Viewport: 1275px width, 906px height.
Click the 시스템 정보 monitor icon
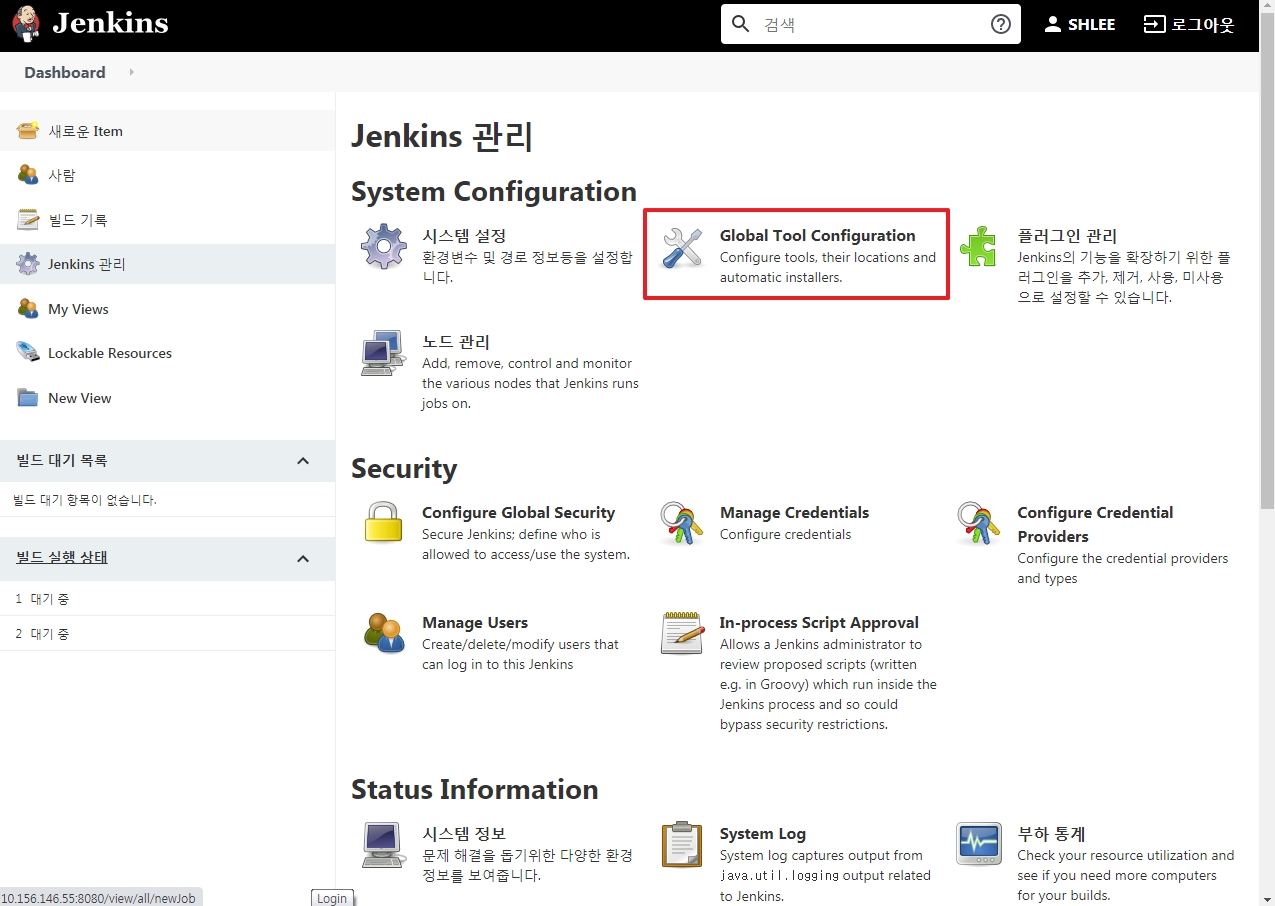pyautogui.click(x=383, y=845)
